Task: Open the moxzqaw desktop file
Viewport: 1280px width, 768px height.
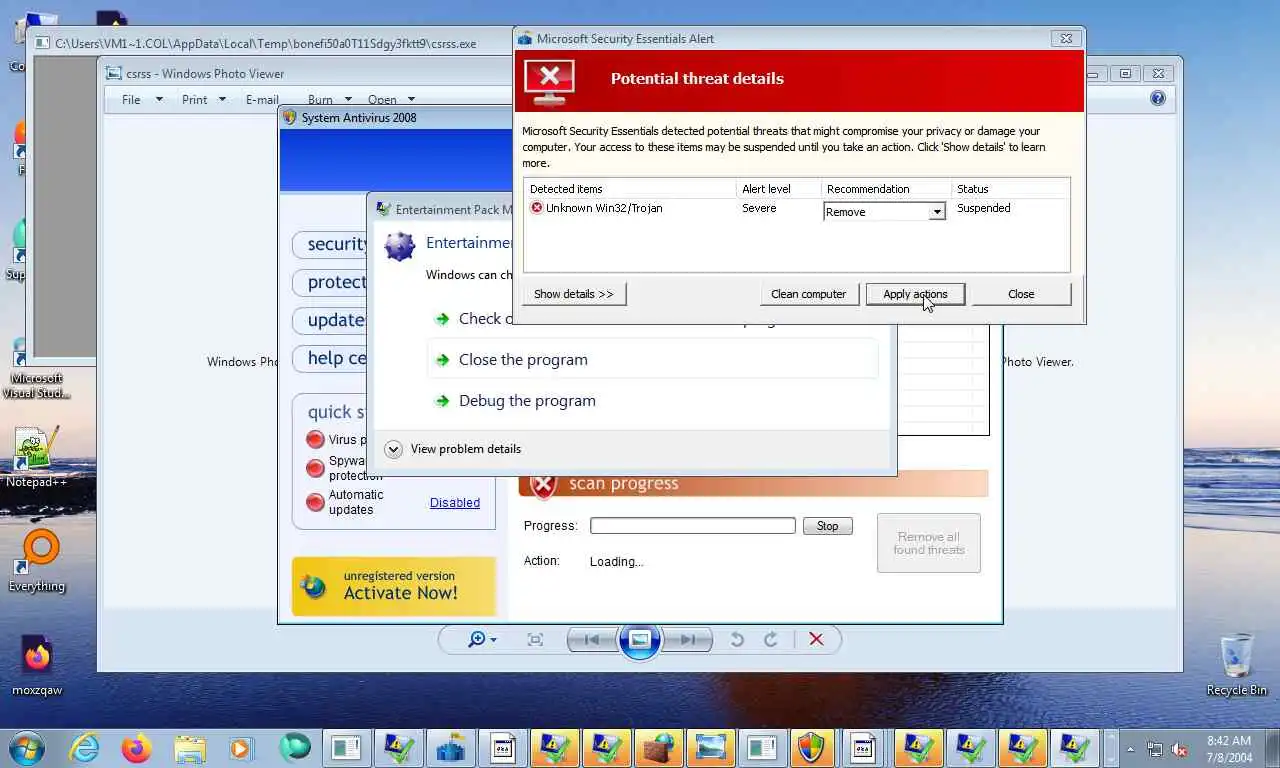Action: (37, 665)
